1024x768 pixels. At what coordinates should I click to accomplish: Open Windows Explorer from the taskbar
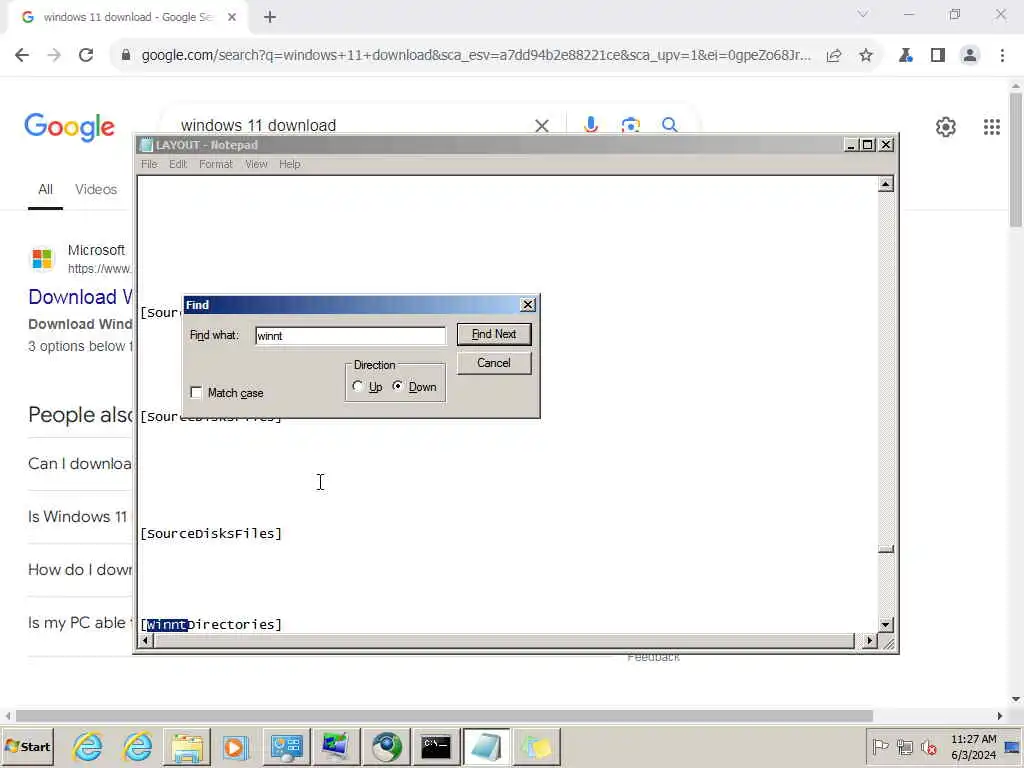[187, 746]
